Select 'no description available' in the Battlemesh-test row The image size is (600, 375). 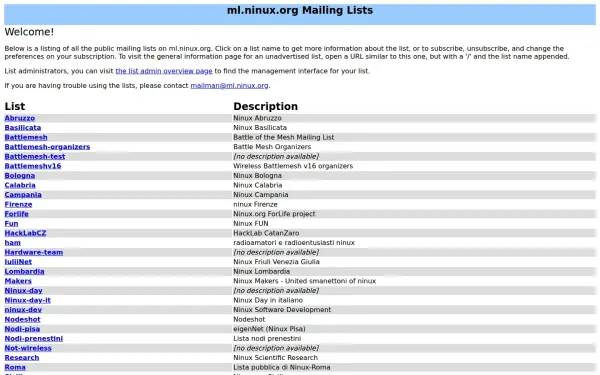(x=276, y=157)
